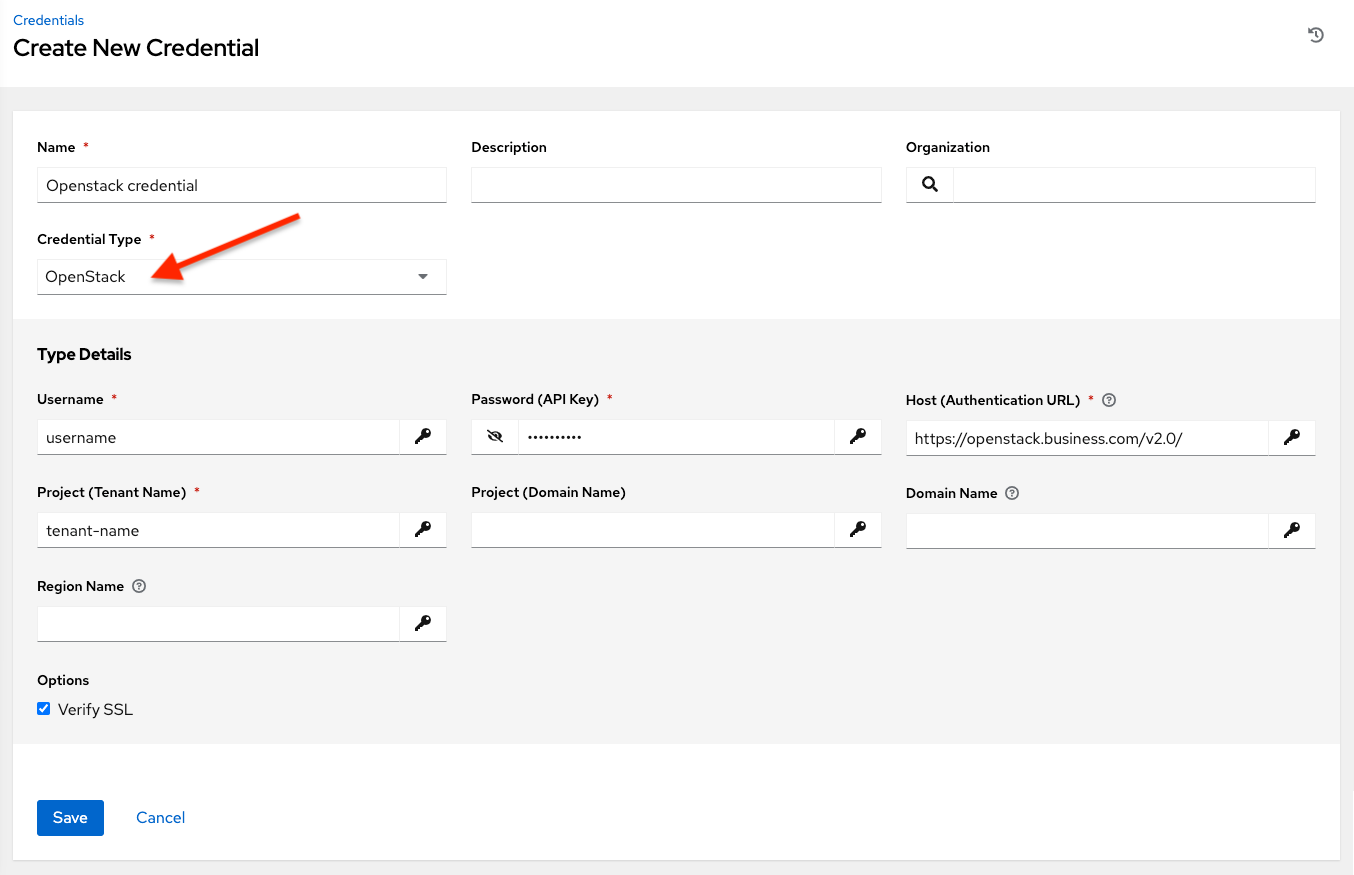1354x875 pixels.
Task: Click the key icon beside Password (API Key)
Action: (x=857, y=436)
